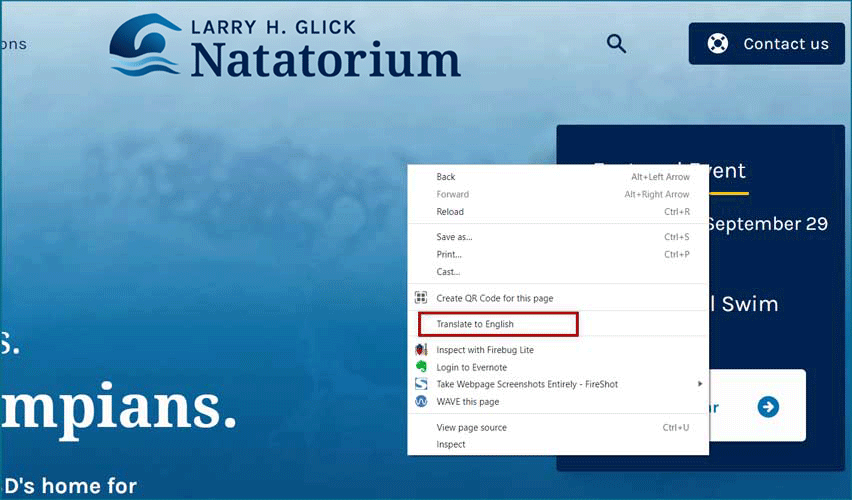This screenshot has height=500, width=852.
Task: Click the Larry H. Glick Natatorium title
Action: (x=326, y=49)
